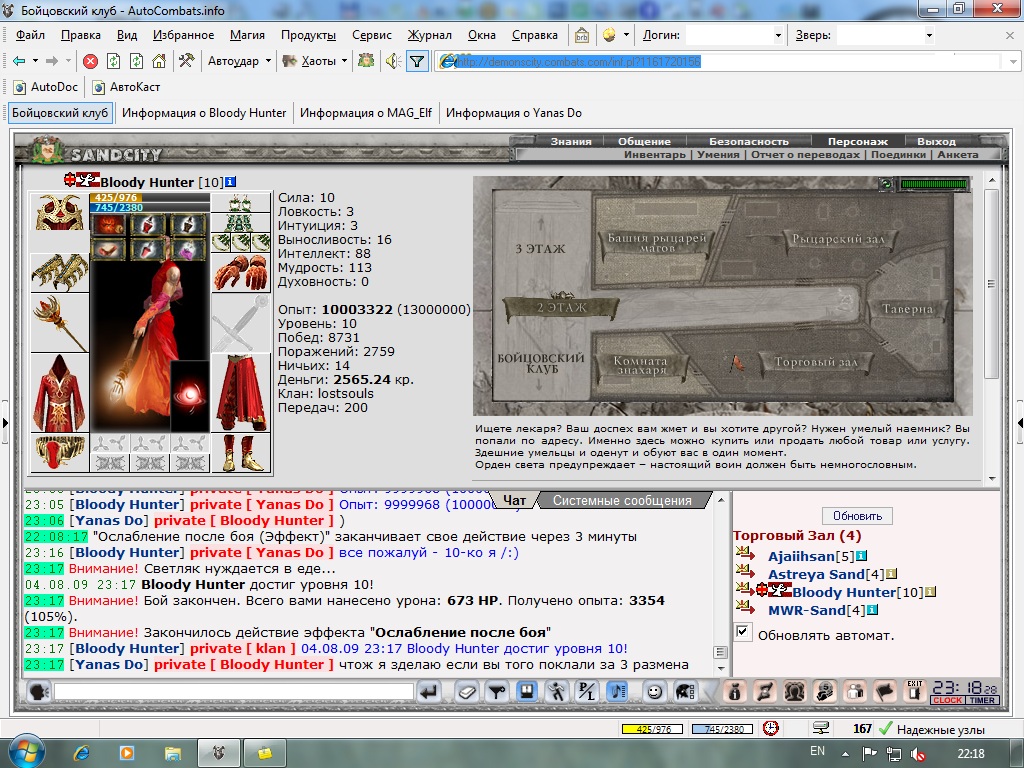1024x768 pixels.
Task: Click the green progress bar above map
Action: [x=934, y=184]
